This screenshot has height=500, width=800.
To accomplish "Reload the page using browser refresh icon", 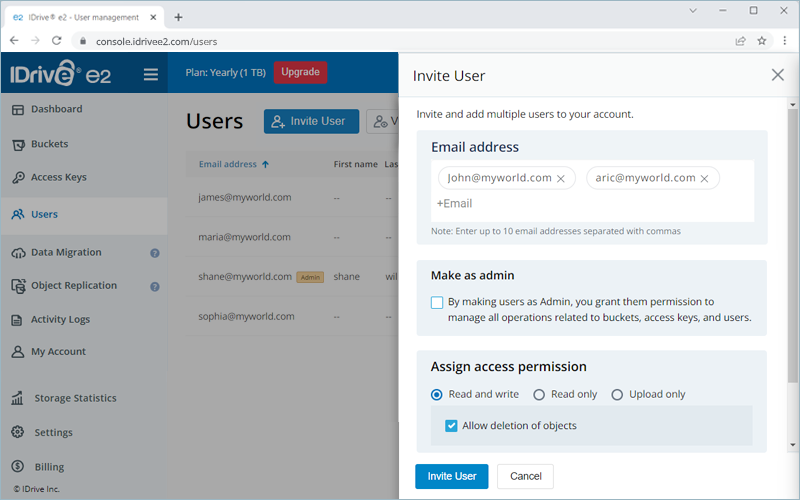I will (x=57, y=41).
